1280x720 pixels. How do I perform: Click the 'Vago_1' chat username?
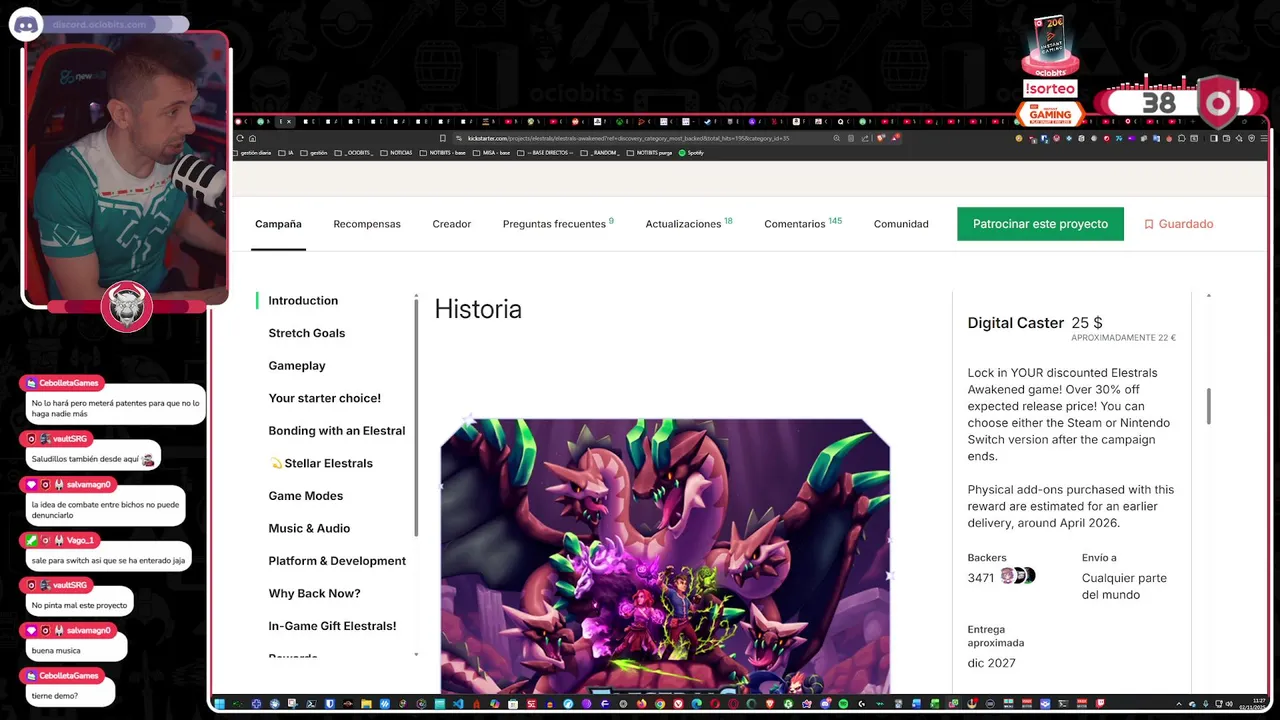[x=80, y=540]
